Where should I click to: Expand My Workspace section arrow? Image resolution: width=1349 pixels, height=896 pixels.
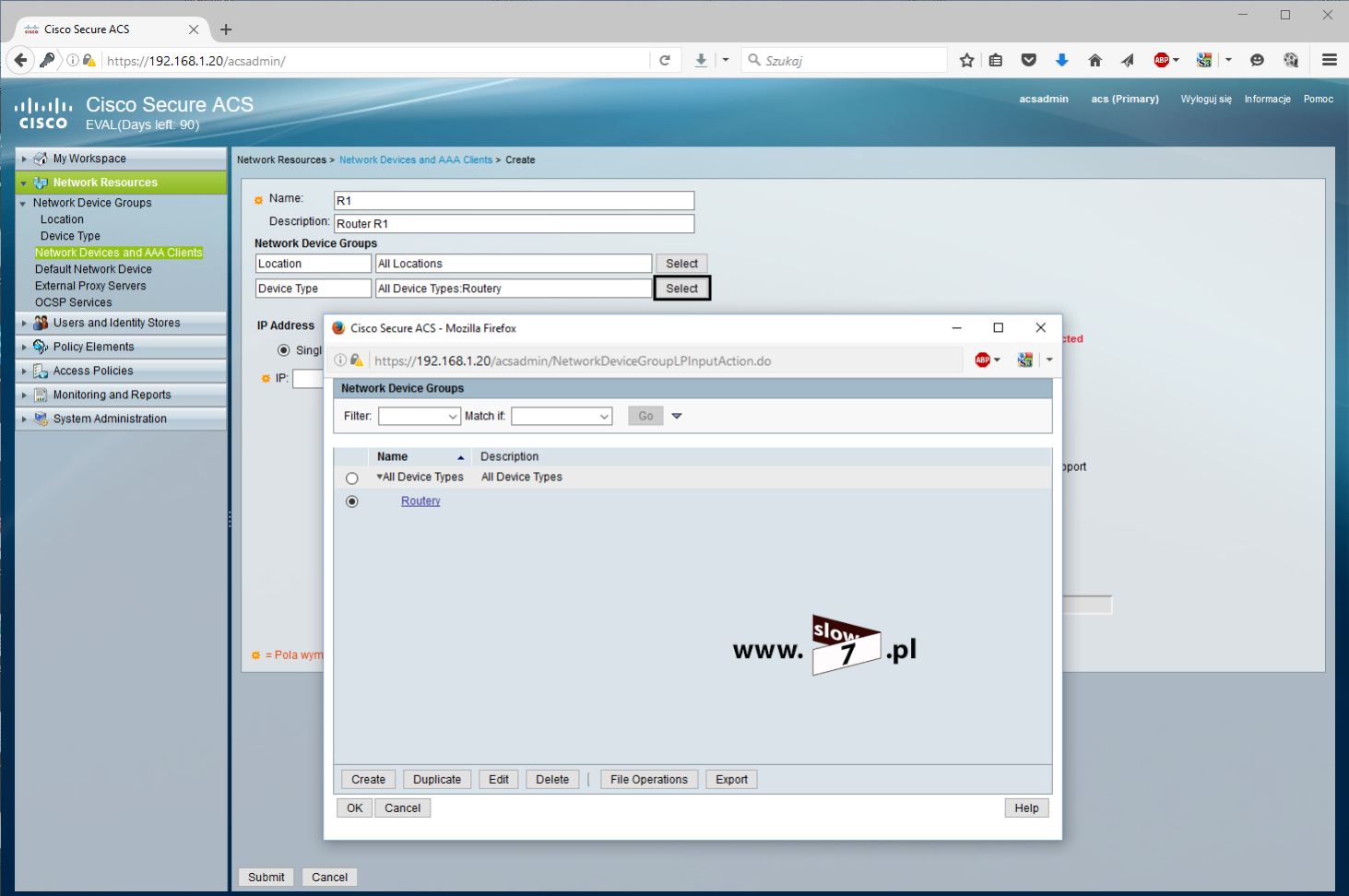(x=24, y=159)
